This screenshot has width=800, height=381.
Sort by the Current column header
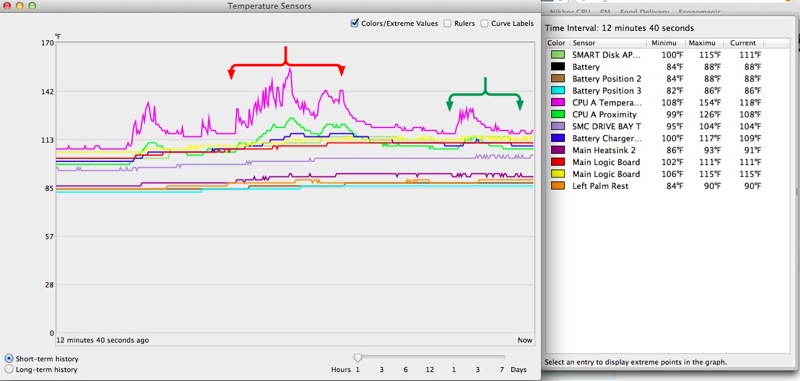[742, 43]
